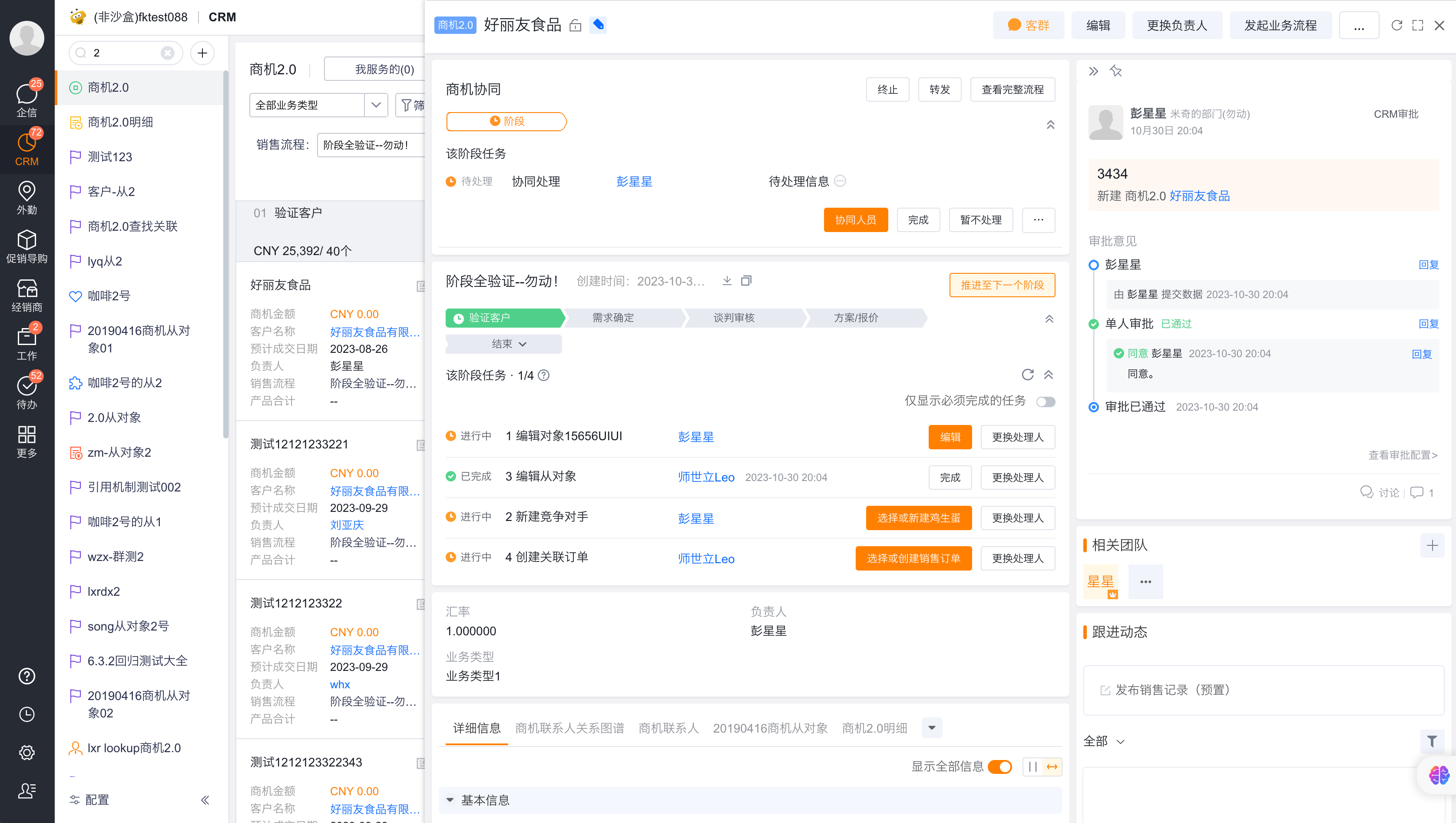
Task: Clear the search field with the X icon
Action: point(167,53)
